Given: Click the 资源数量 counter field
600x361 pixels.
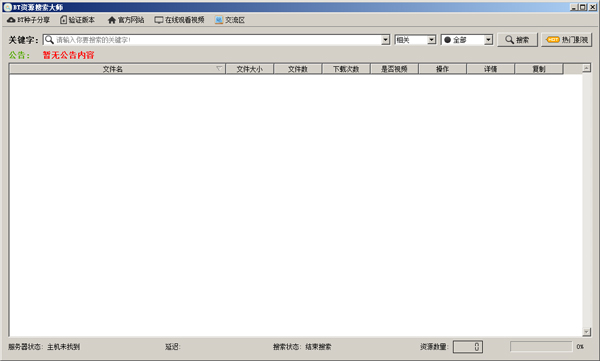Looking at the screenshot, I should coord(468,347).
